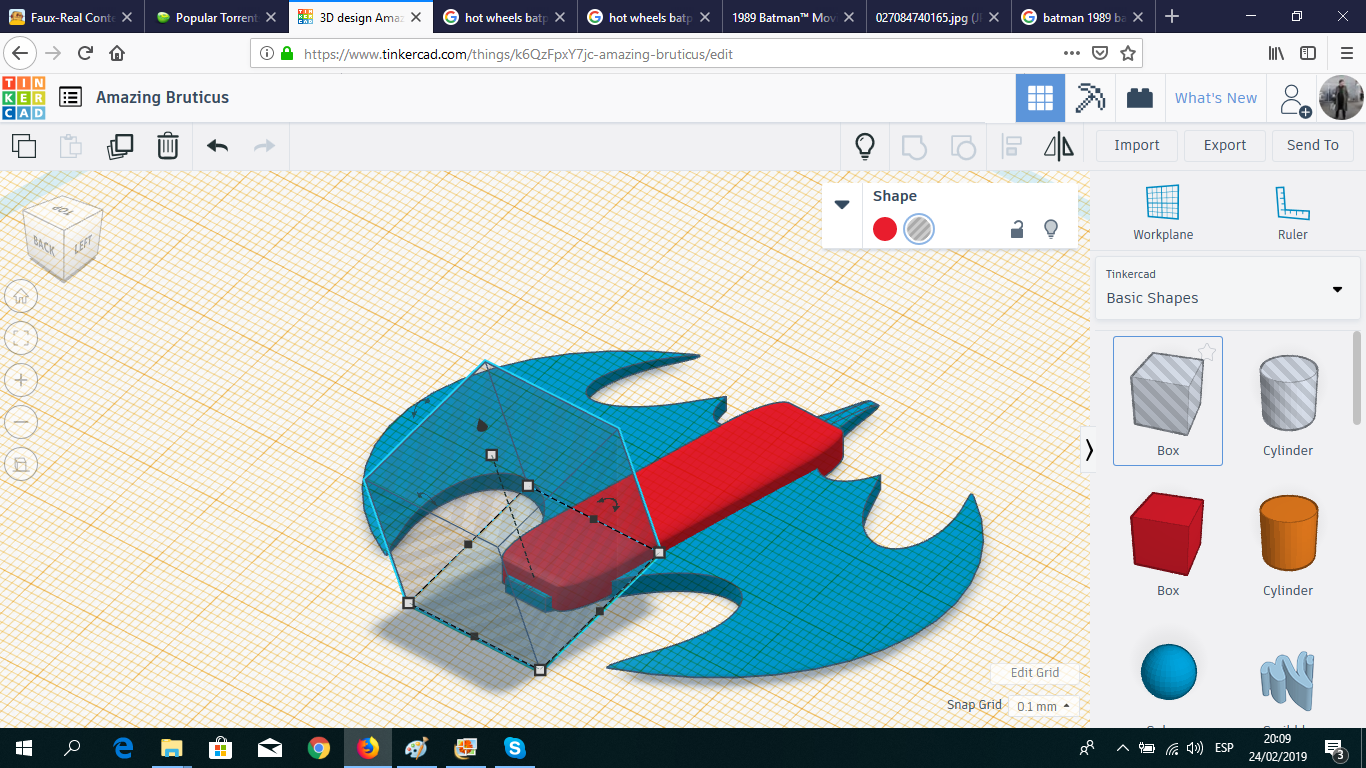The height and width of the screenshot is (768, 1366).
Task: Choose the red Solid color swatch
Action: pyautogui.click(x=885, y=229)
